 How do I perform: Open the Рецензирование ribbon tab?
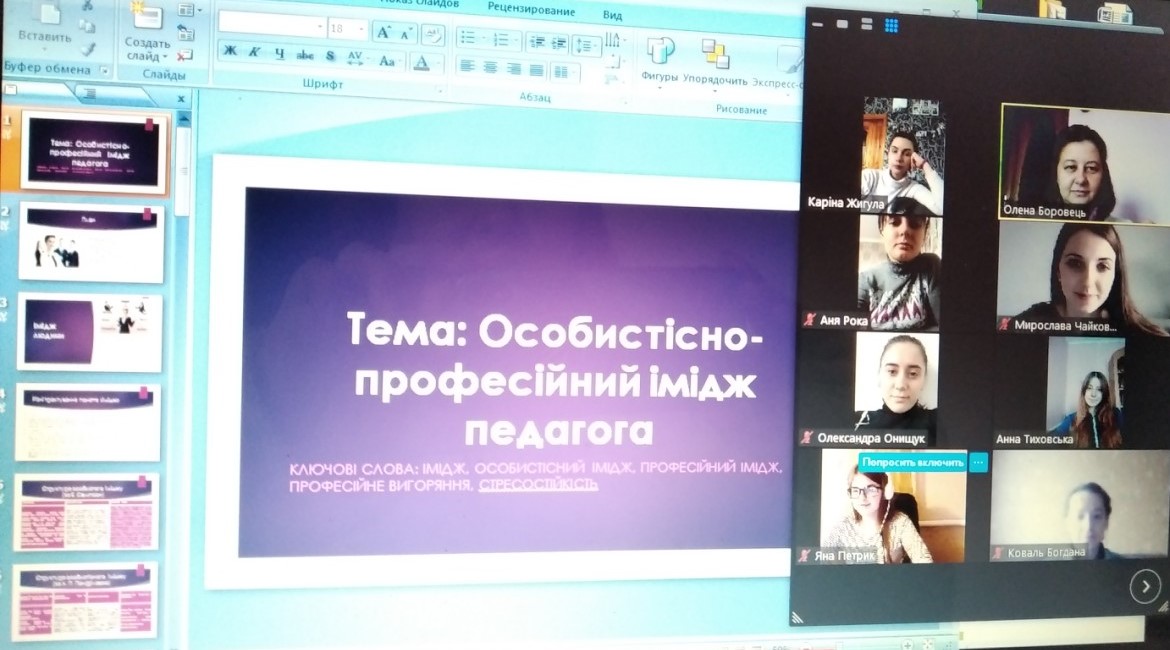tap(531, 10)
